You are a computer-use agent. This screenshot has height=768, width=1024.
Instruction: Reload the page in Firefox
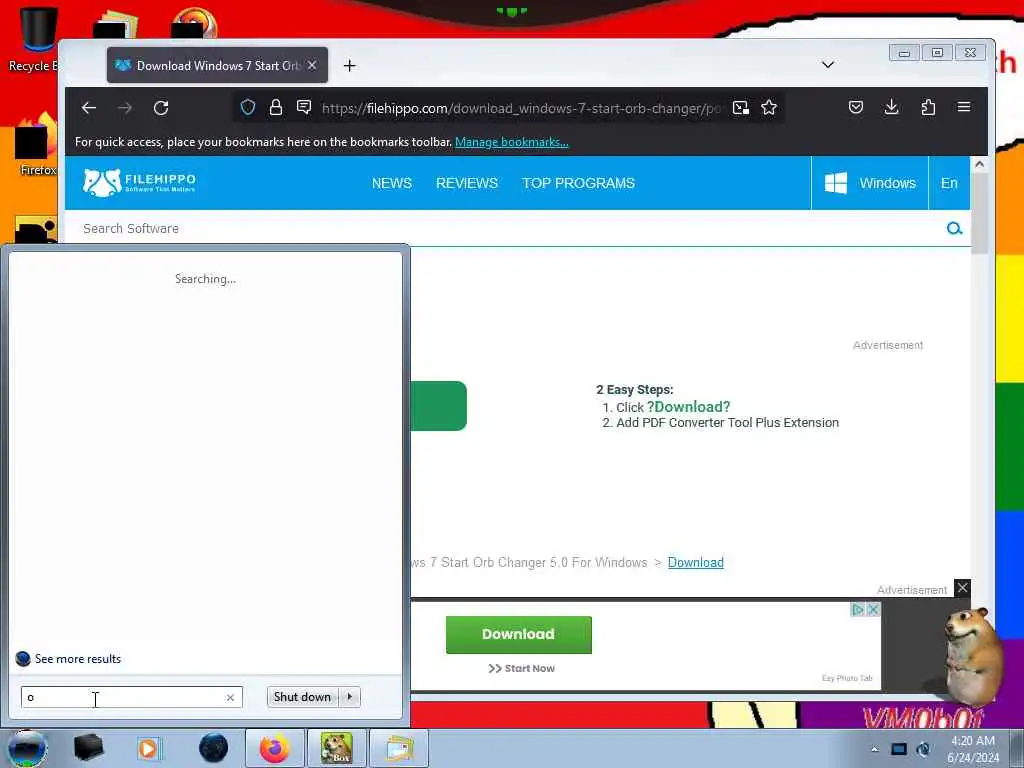coord(161,108)
